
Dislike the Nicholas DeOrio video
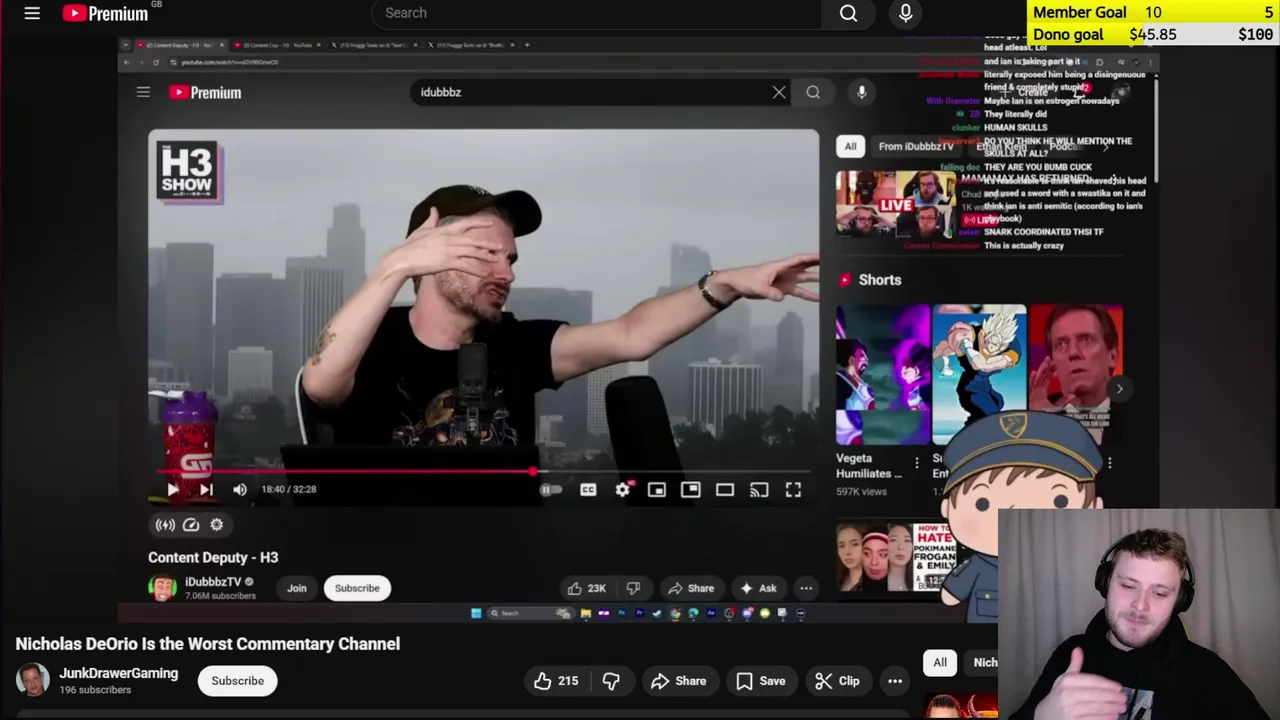click(x=611, y=681)
